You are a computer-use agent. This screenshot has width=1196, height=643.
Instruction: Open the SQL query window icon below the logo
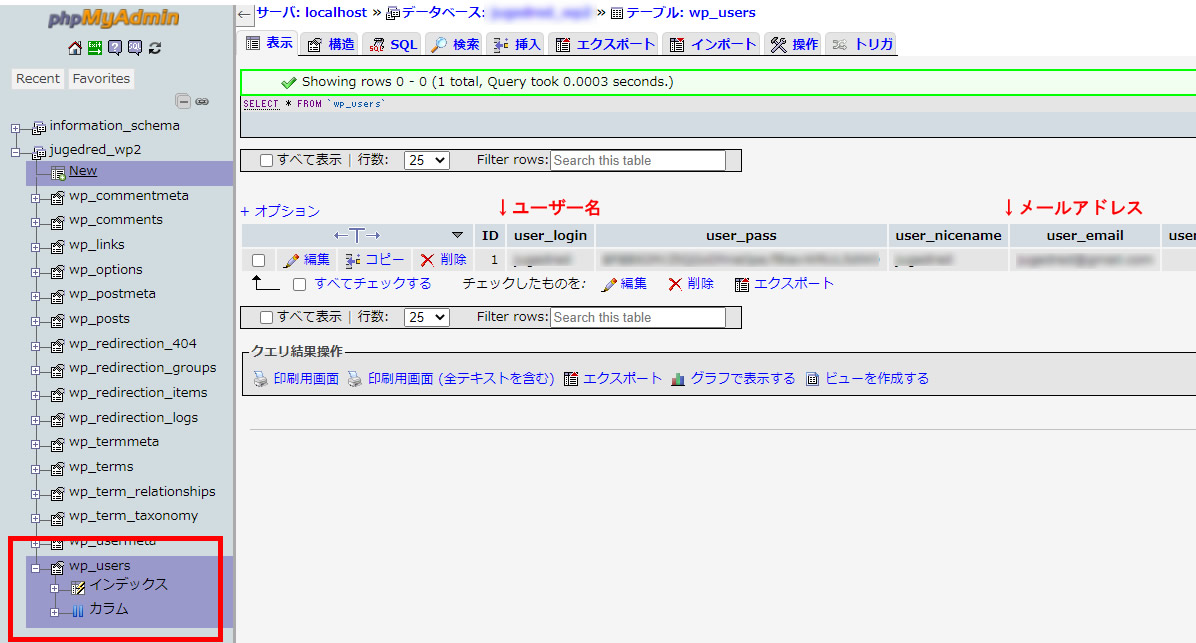136,47
